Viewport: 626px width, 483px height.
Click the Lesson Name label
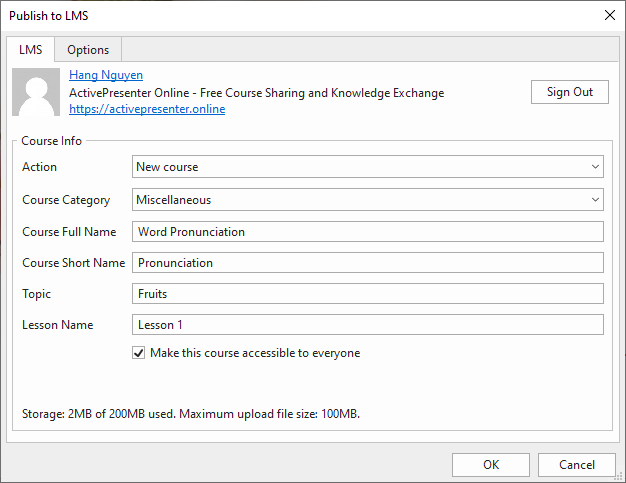click(x=58, y=325)
